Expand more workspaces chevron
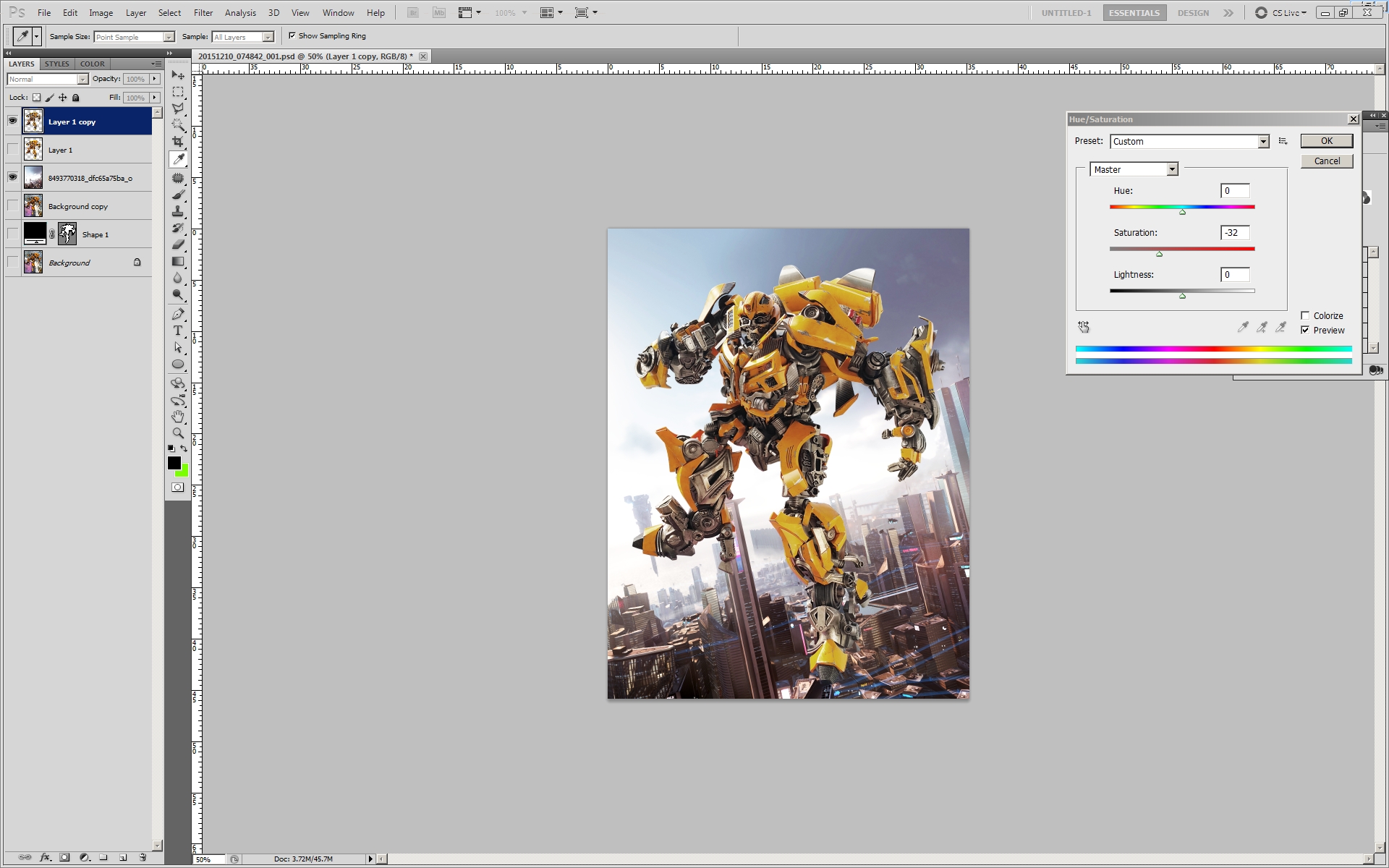 (1228, 13)
